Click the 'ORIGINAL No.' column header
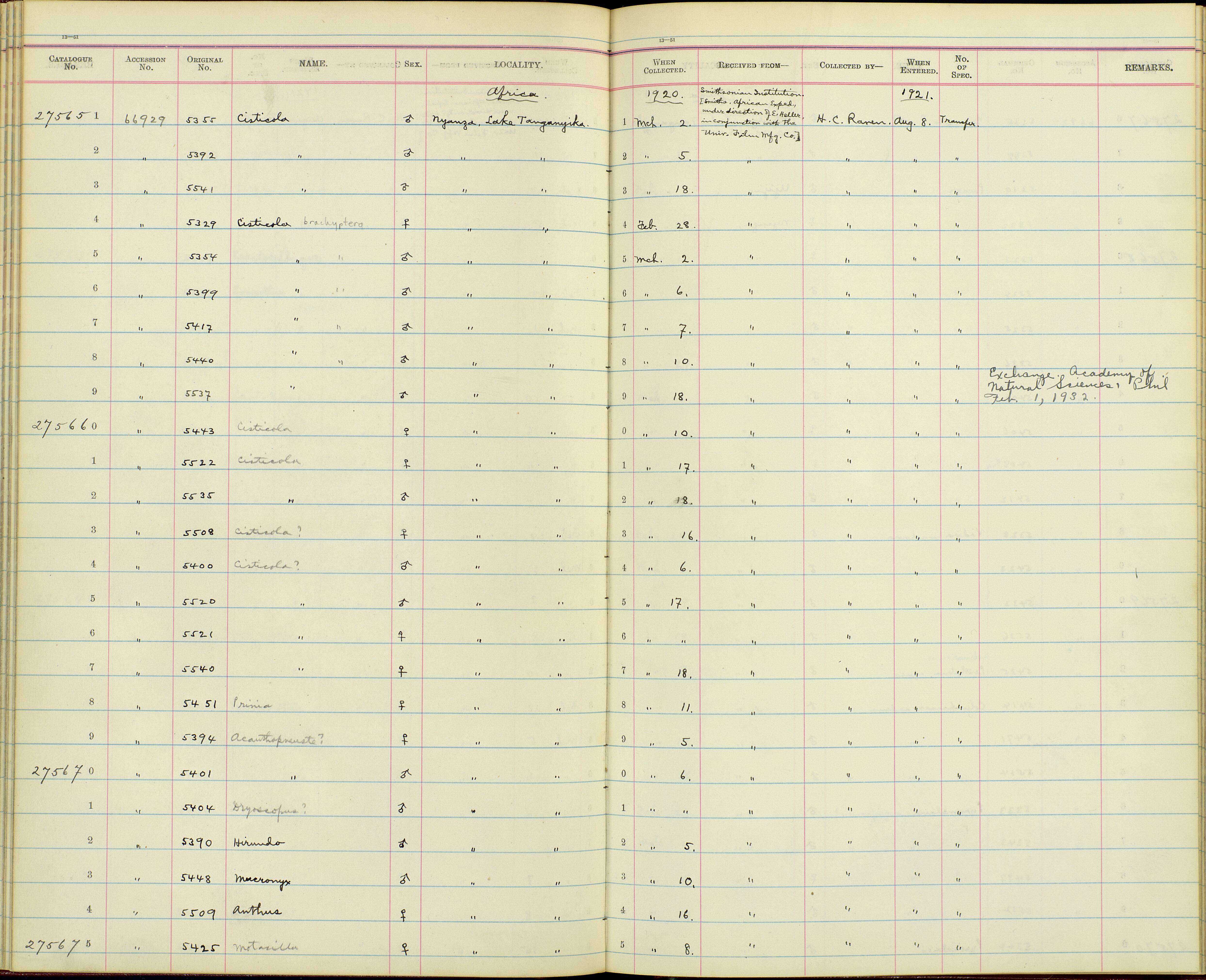Image resolution: width=1206 pixels, height=980 pixels. [x=204, y=63]
